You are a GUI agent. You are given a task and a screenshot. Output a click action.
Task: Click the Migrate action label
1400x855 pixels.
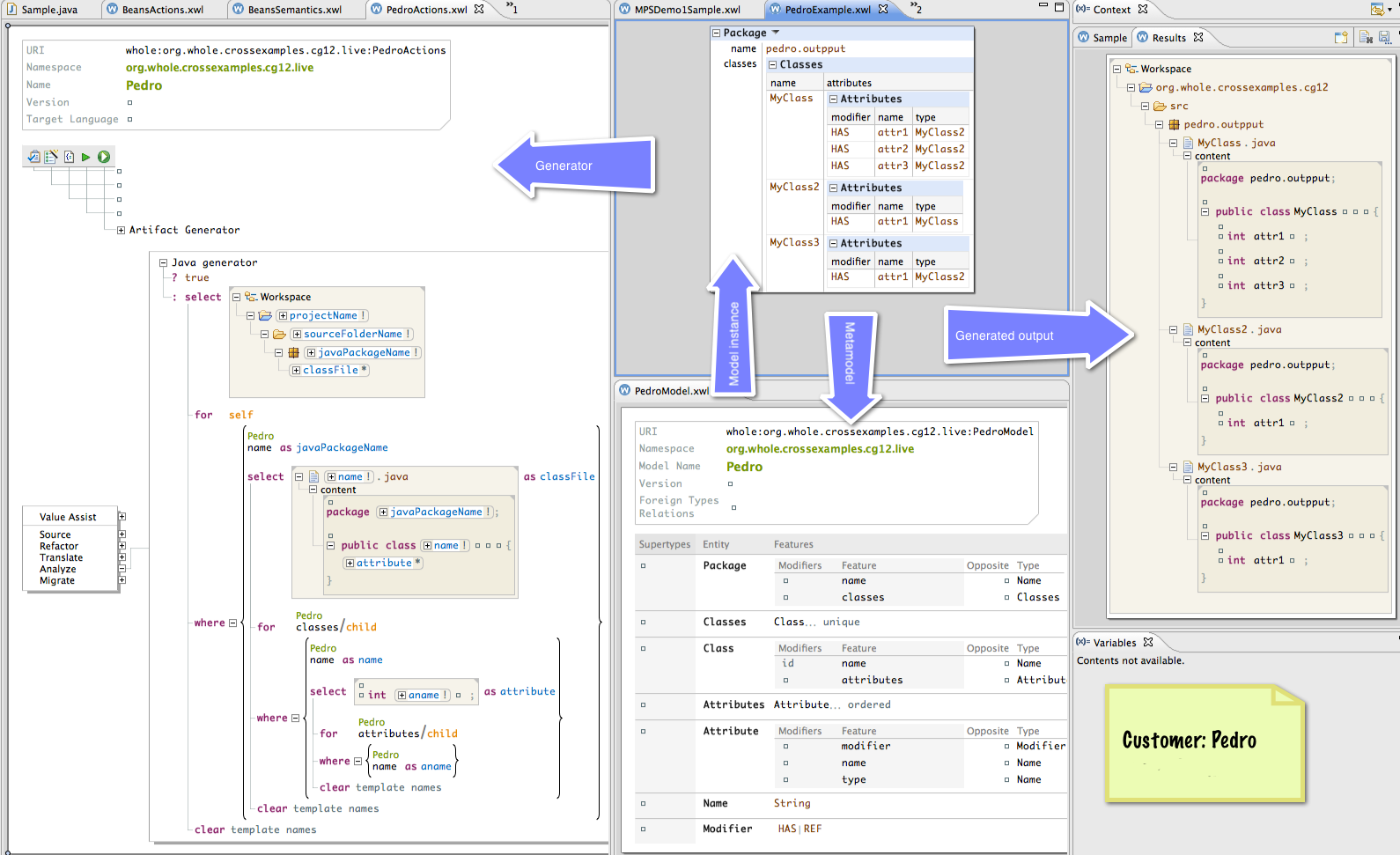tap(57, 581)
